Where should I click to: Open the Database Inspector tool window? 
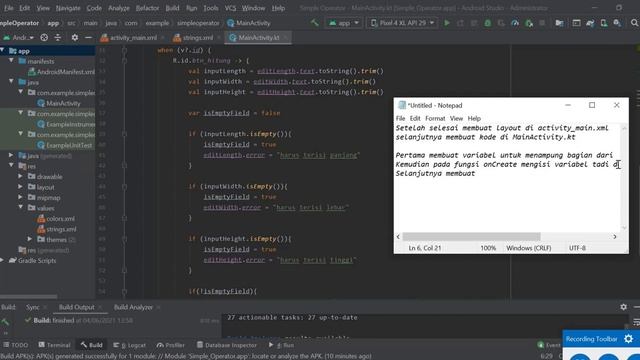(227, 345)
